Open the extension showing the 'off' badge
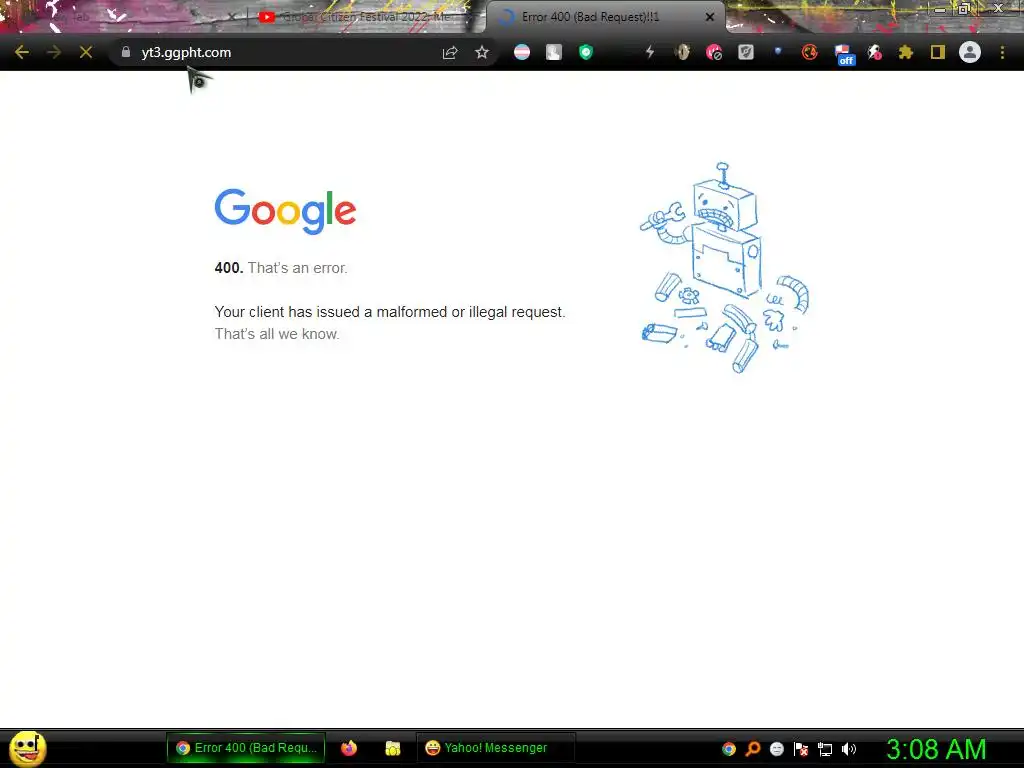This screenshot has height=768, width=1024. click(844, 55)
